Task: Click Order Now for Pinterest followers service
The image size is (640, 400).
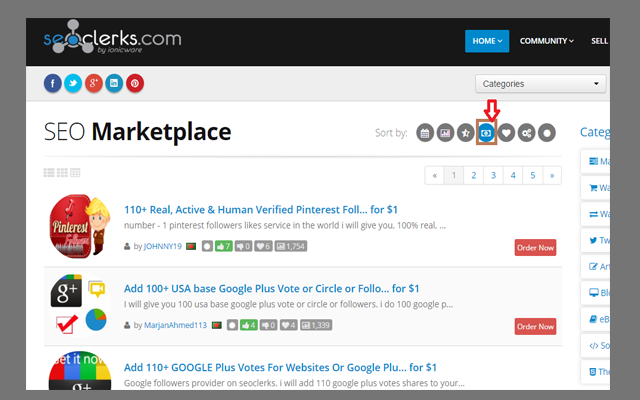Action: [x=535, y=247]
